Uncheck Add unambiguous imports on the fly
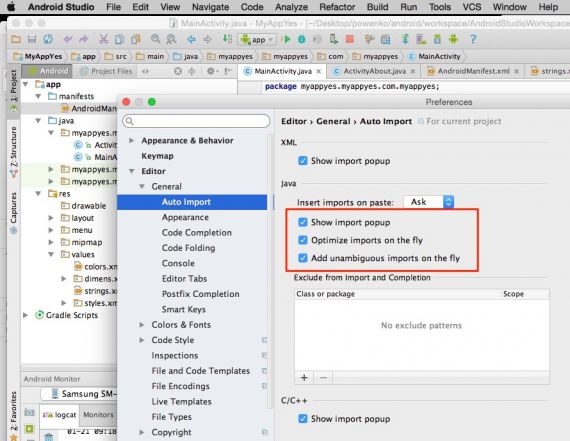 (x=302, y=258)
